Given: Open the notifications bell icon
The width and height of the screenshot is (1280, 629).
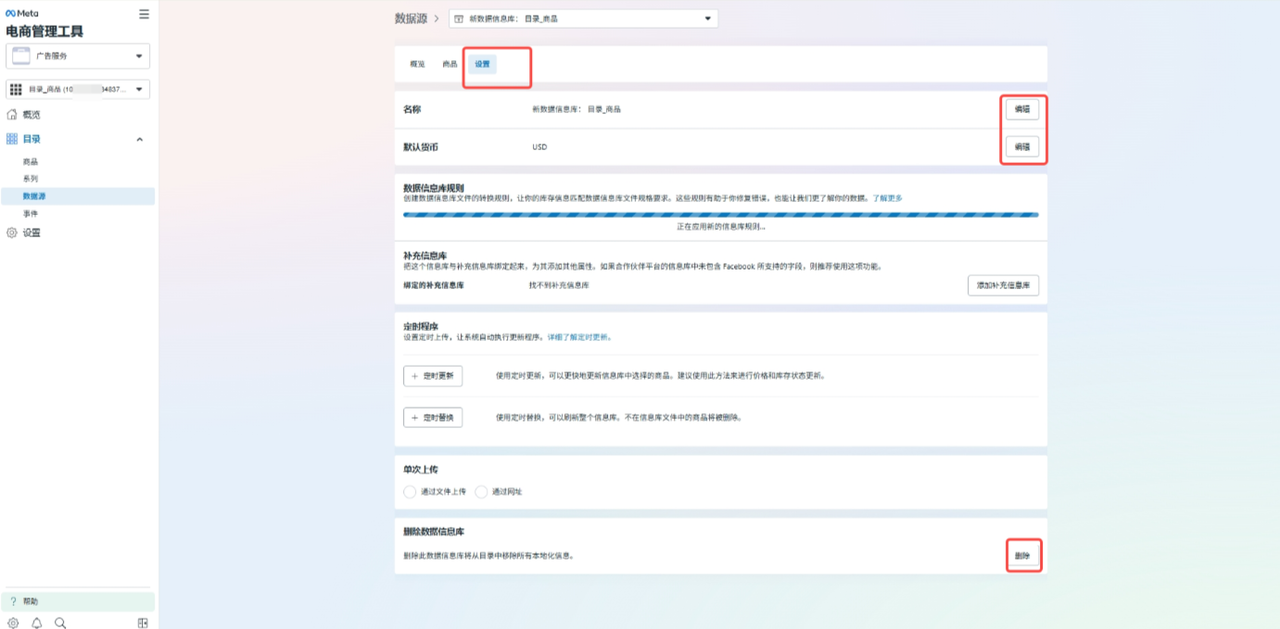Looking at the screenshot, I should click(37, 623).
